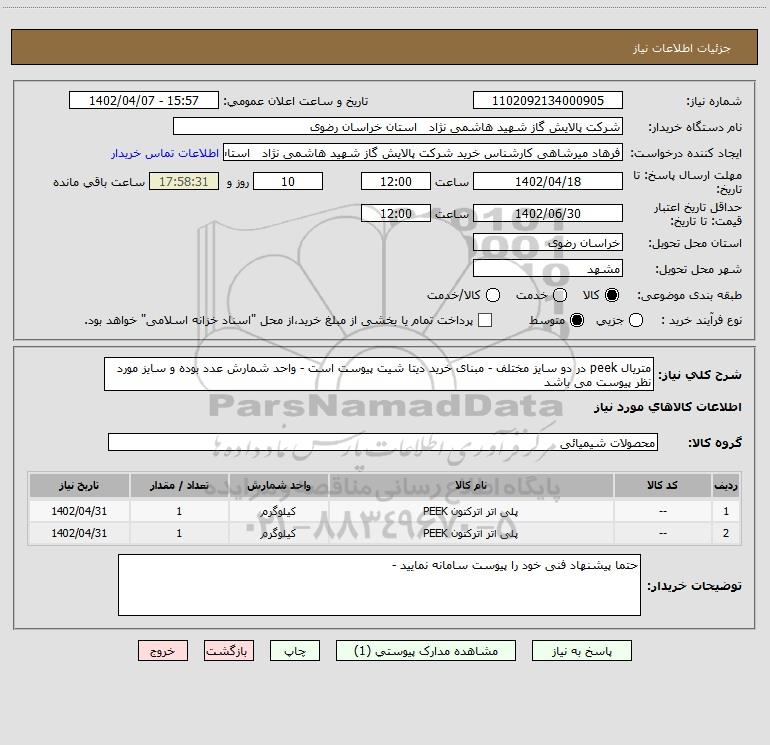Click the مشهد delivery city field
This screenshot has width=770, height=745.
pos(547,269)
